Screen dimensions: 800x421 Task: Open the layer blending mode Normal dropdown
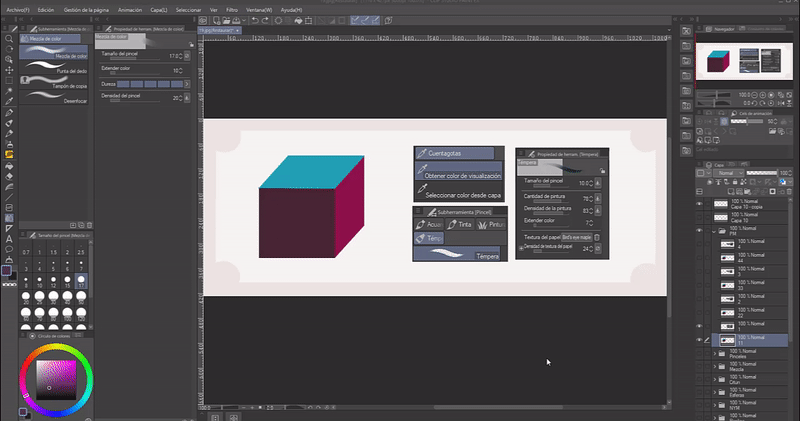tap(731, 173)
